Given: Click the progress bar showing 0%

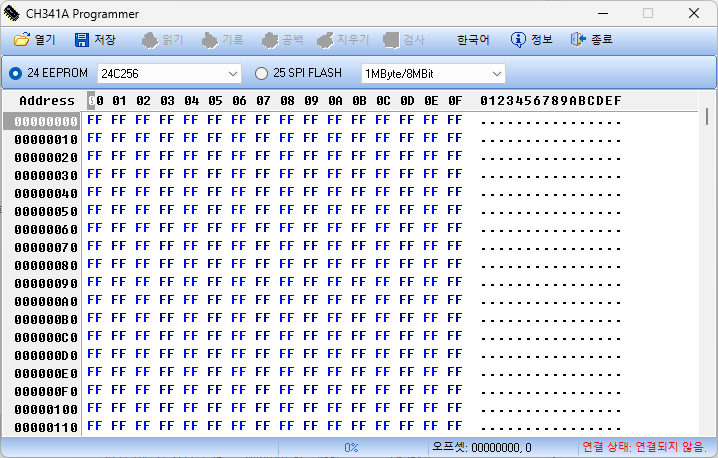Looking at the screenshot, I should click(352, 447).
